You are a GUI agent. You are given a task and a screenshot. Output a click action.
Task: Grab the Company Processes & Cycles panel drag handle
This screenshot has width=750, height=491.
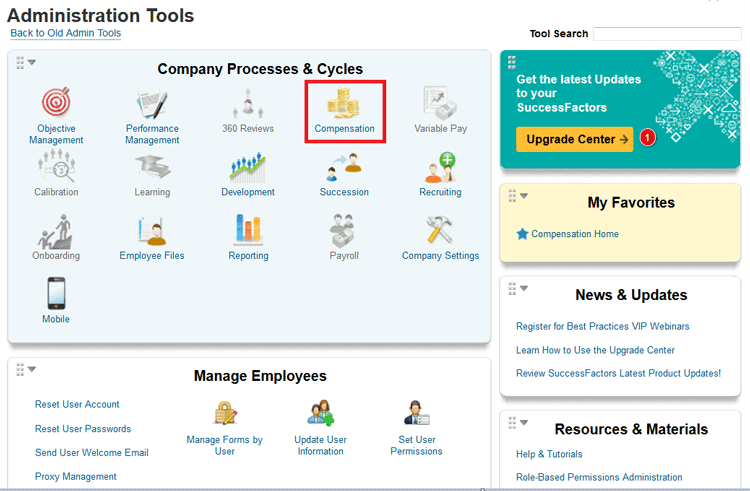[x=20, y=62]
